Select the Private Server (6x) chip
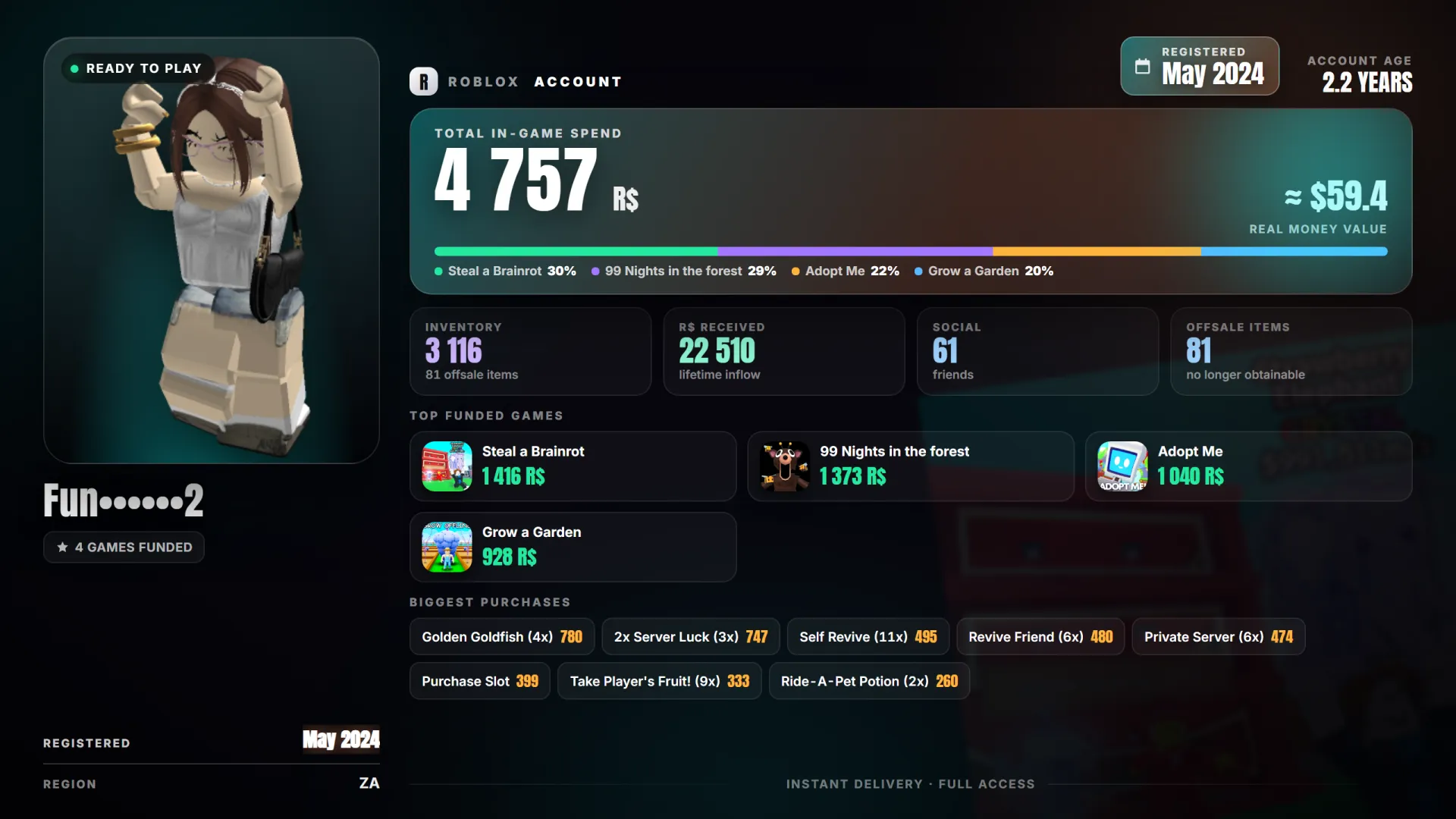 1219,637
